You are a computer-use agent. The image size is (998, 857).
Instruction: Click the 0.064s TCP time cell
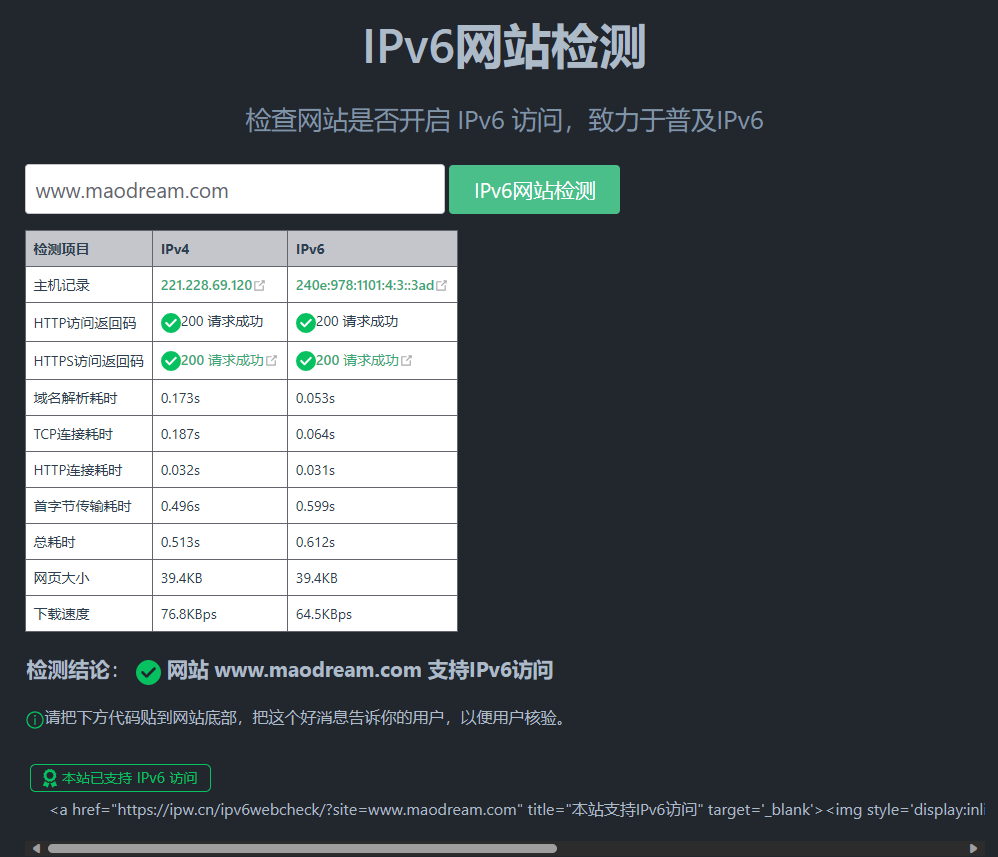(x=372, y=434)
